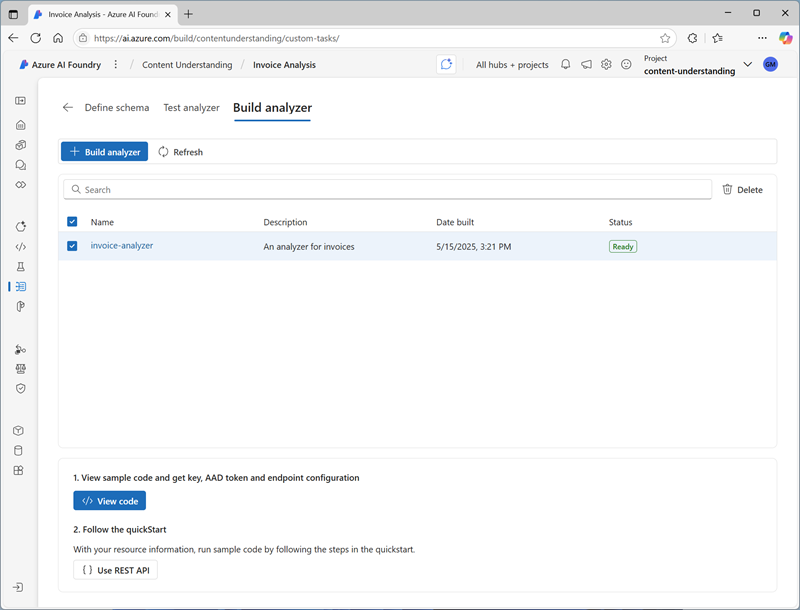
Task: Open the tab actions icon at top left
Action: 13,14
